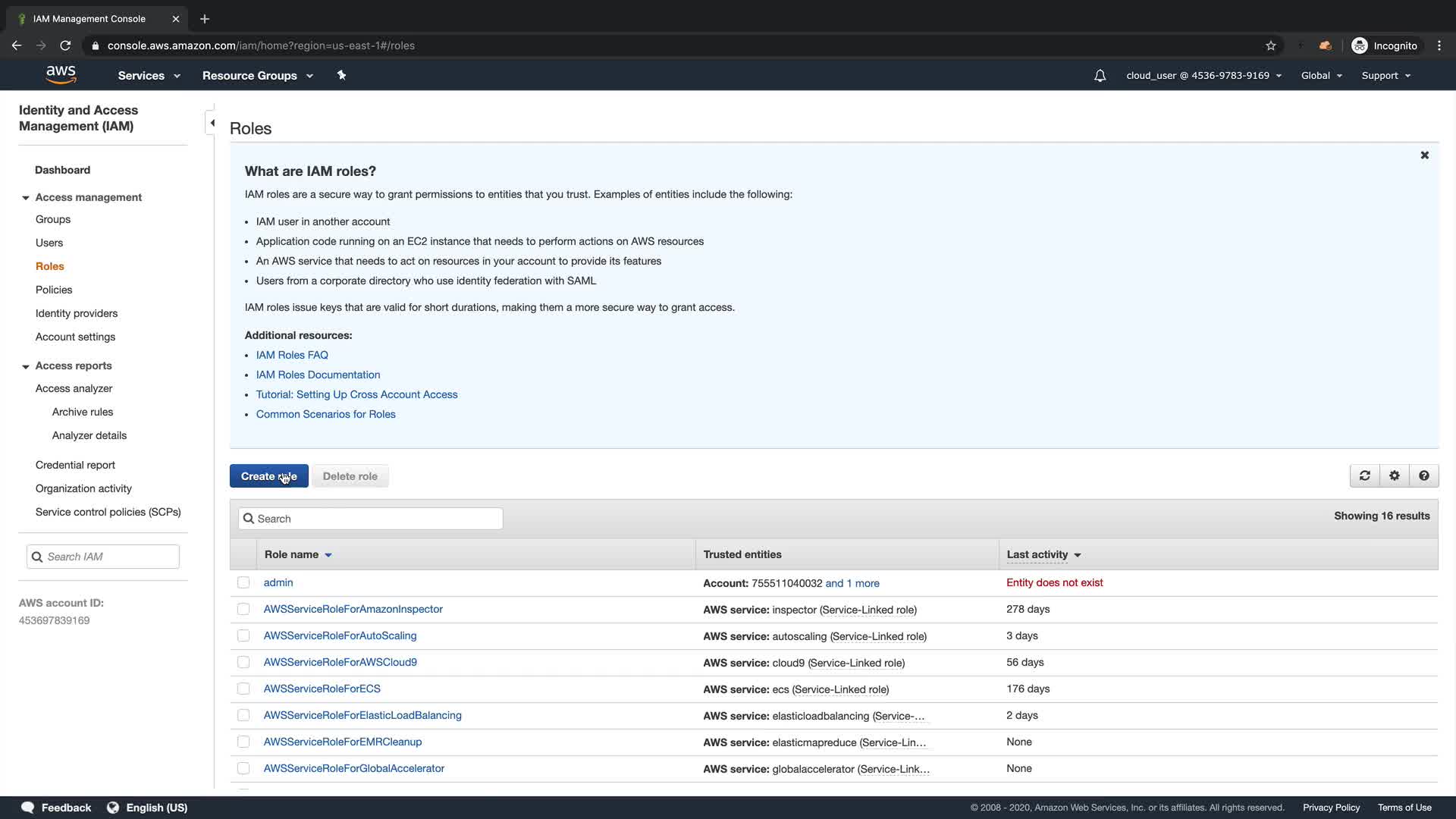Tick the AWSServiceRoleForECS checkbox
Viewport: 1456px width, 819px height.
pos(243,689)
